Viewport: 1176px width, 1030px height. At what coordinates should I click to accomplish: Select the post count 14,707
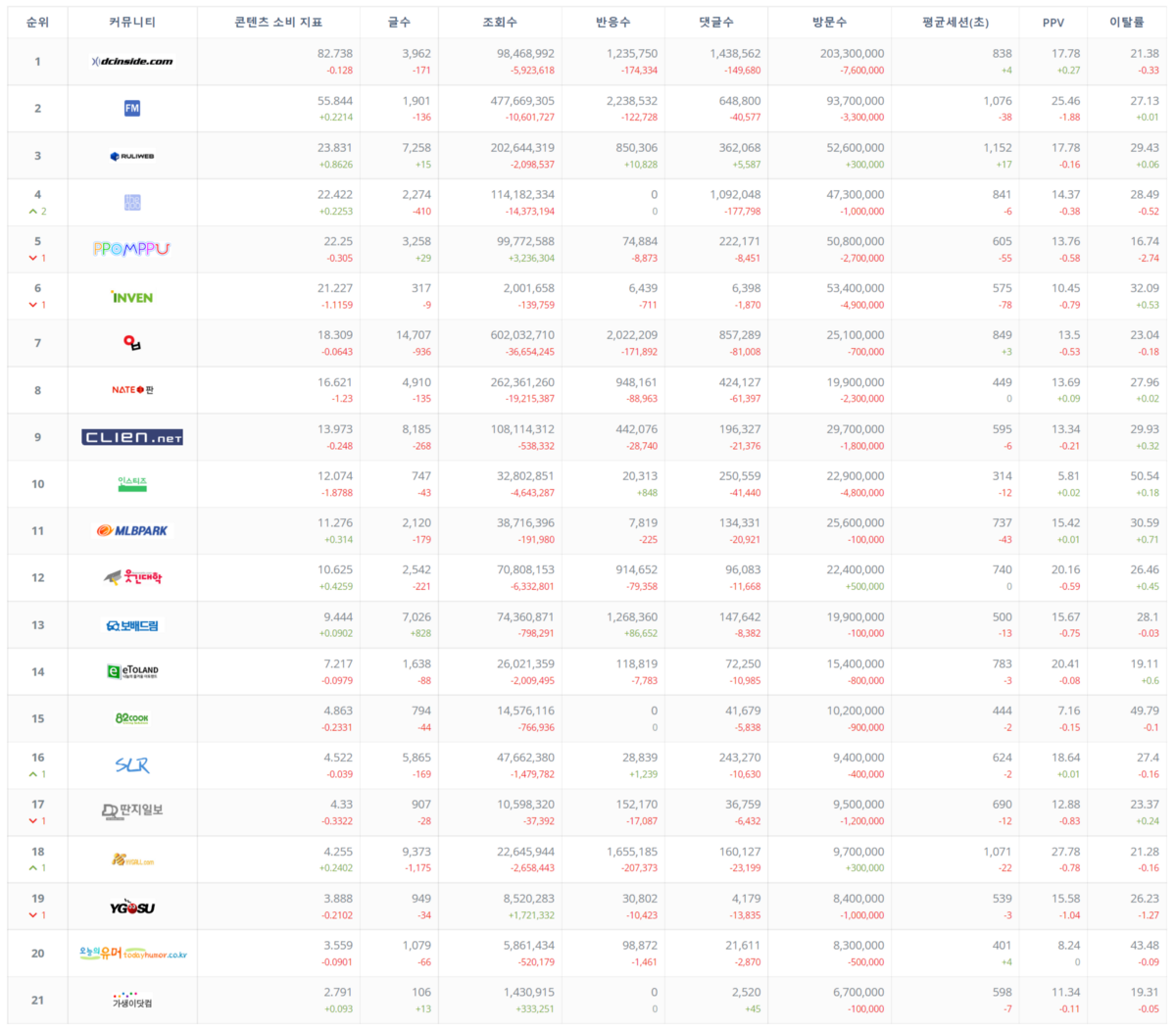tap(414, 335)
